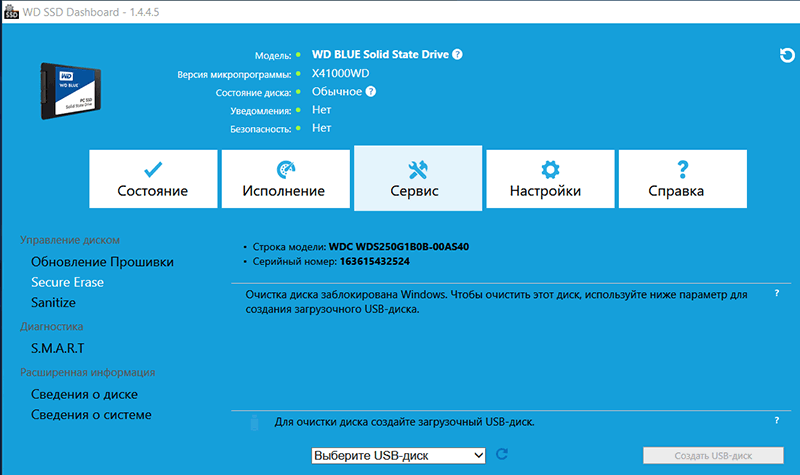Open the Настройки tab

[x=550, y=179]
